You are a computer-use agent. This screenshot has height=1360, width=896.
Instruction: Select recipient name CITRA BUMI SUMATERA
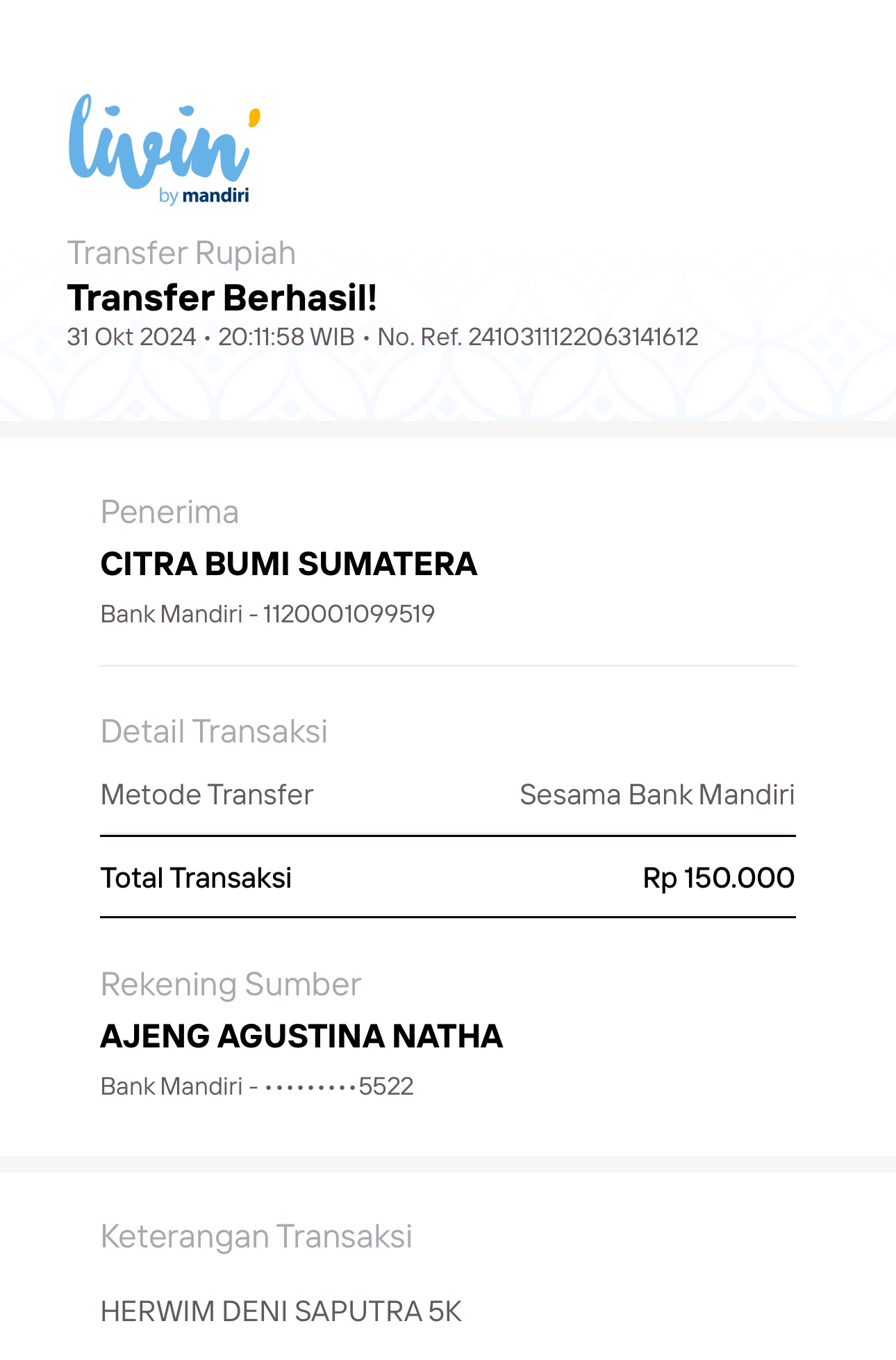[289, 563]
